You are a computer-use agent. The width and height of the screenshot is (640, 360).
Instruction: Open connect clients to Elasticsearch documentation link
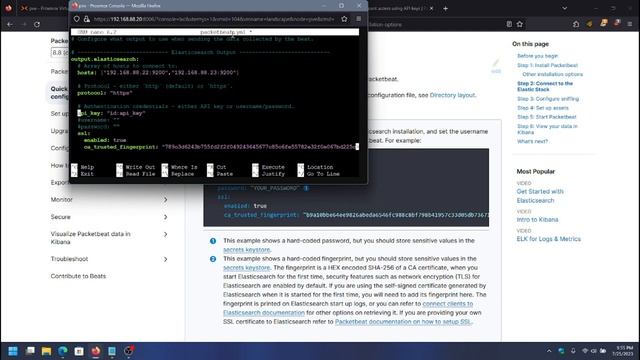coord(348,308)
